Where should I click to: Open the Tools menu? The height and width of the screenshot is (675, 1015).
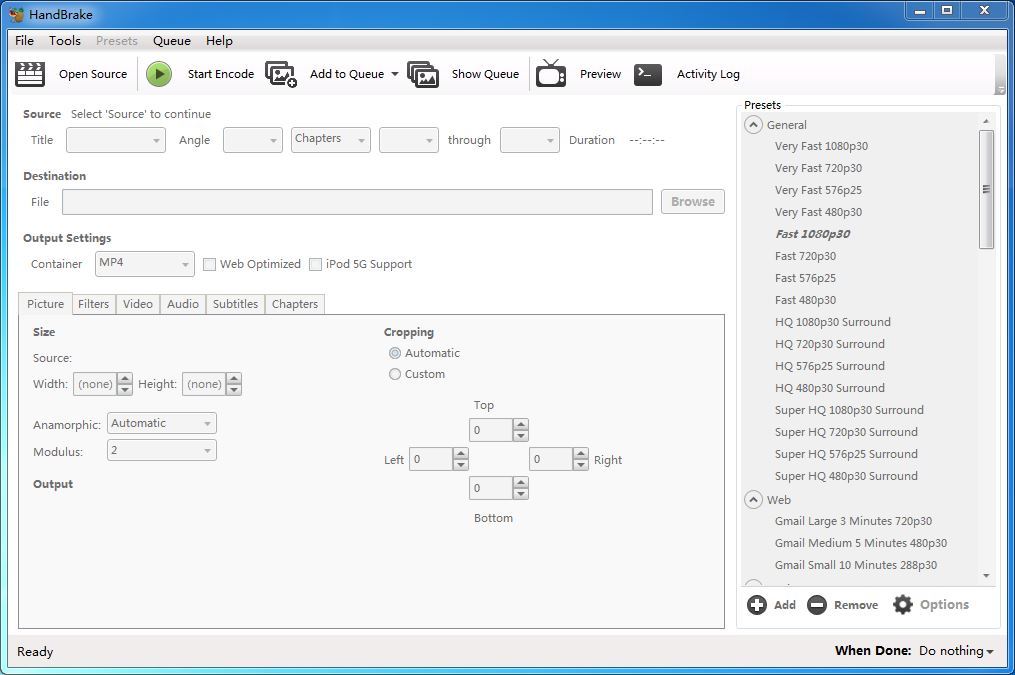[x=65, y=40]
